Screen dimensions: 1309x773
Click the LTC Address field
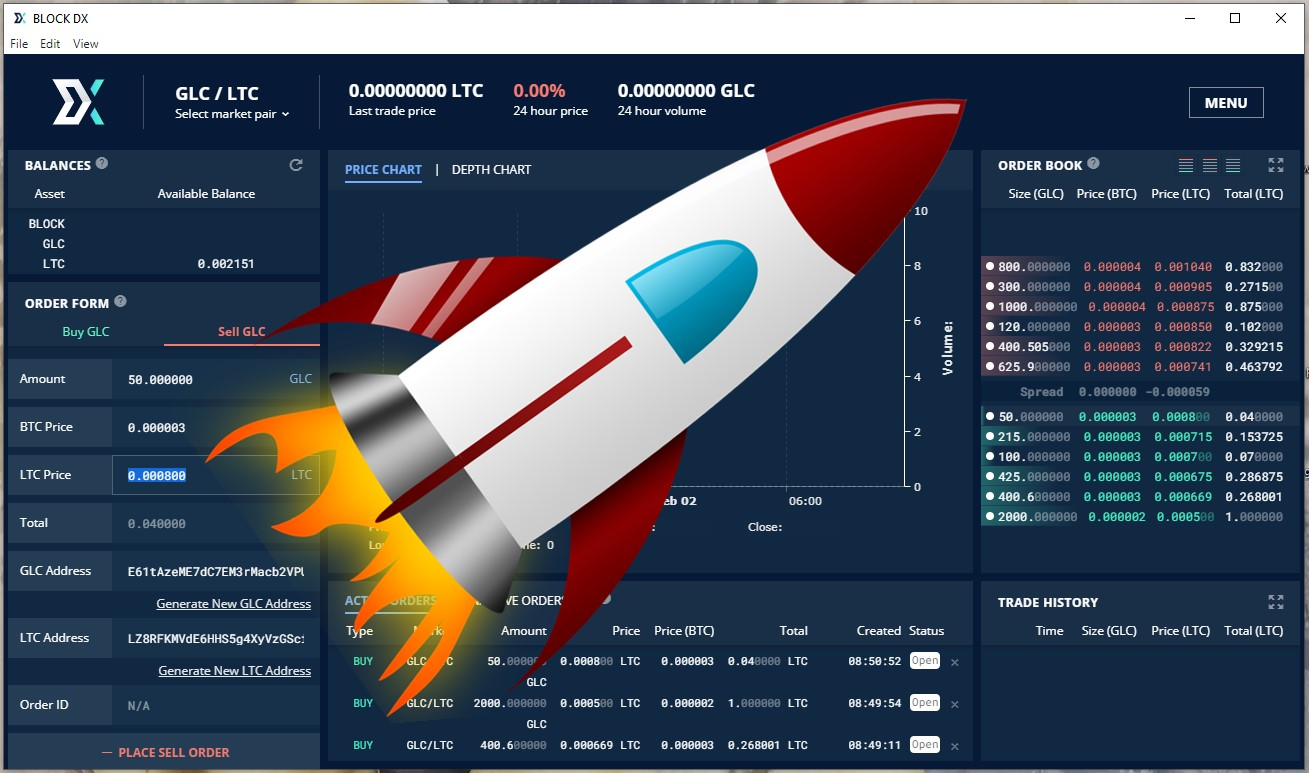(x=216, y=638)
